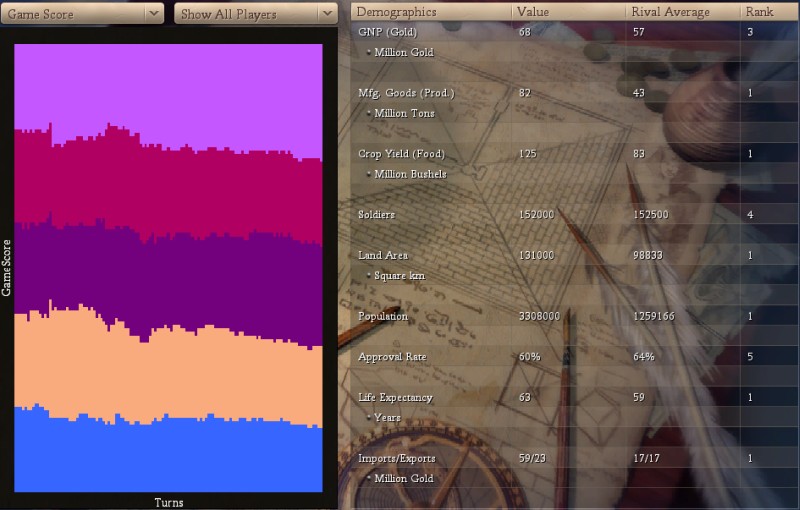Click the Square km unit label

tap(400, 276)
